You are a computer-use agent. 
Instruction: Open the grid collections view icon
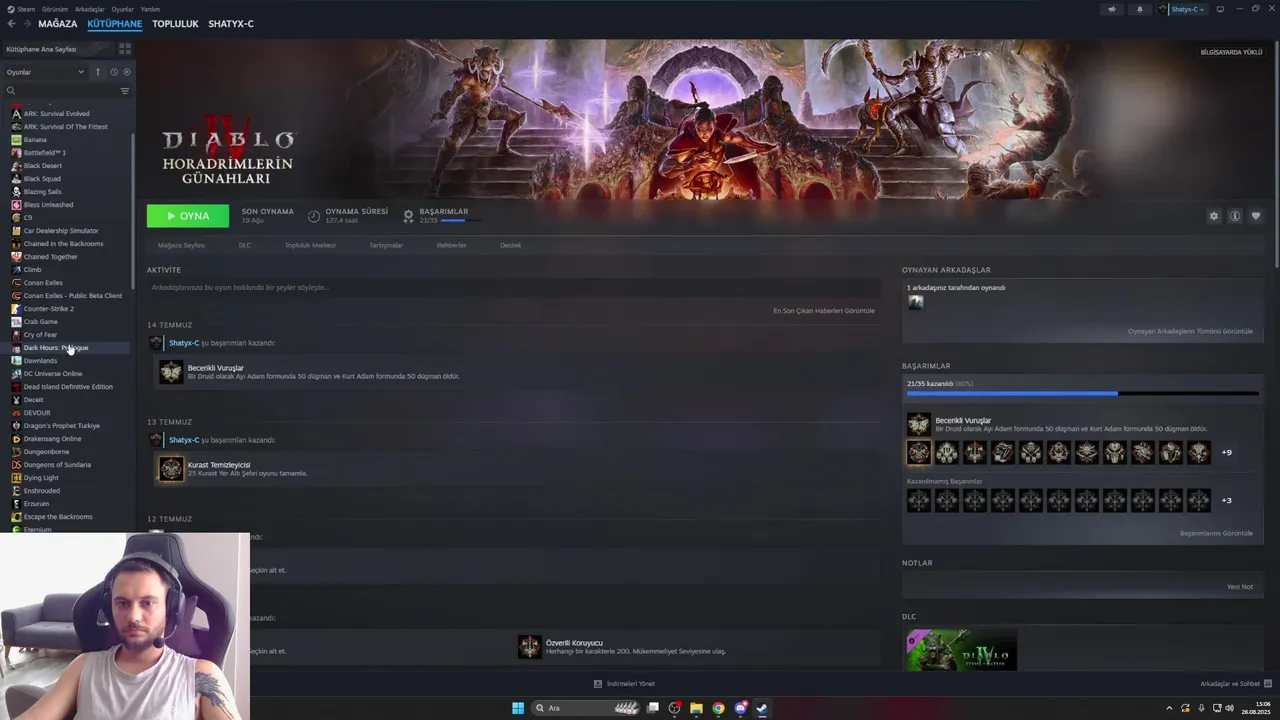pos(125,48)
